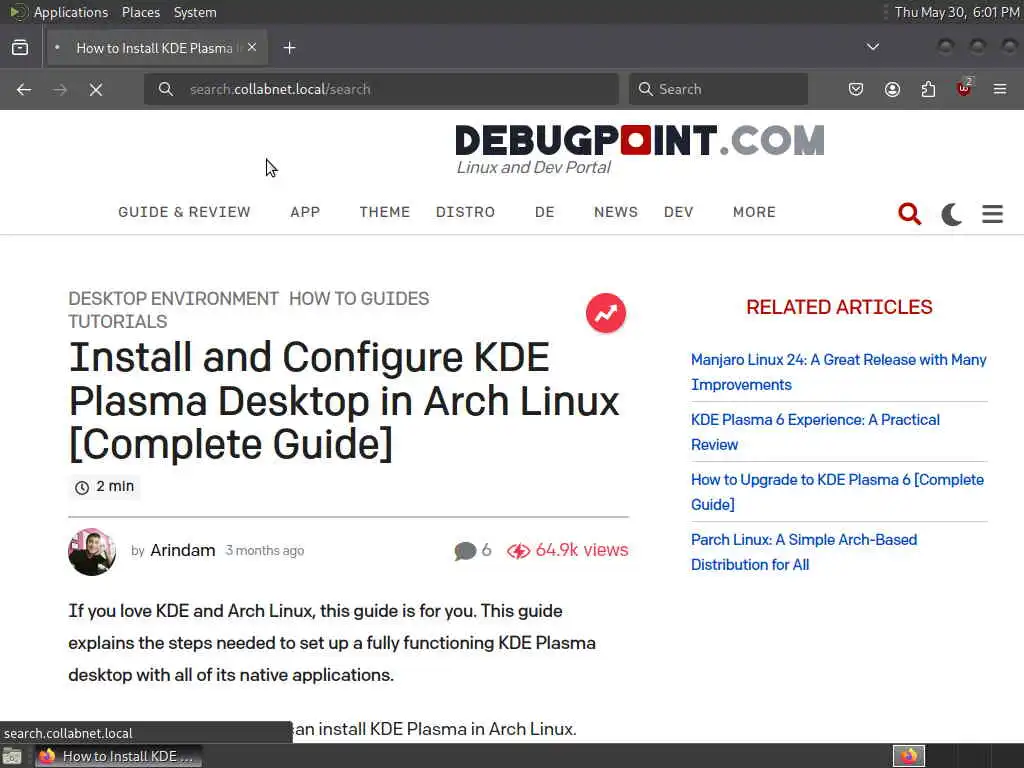1024x768 pixels.
Task: Open Parch Linux related article
Action: coord(804,552)
